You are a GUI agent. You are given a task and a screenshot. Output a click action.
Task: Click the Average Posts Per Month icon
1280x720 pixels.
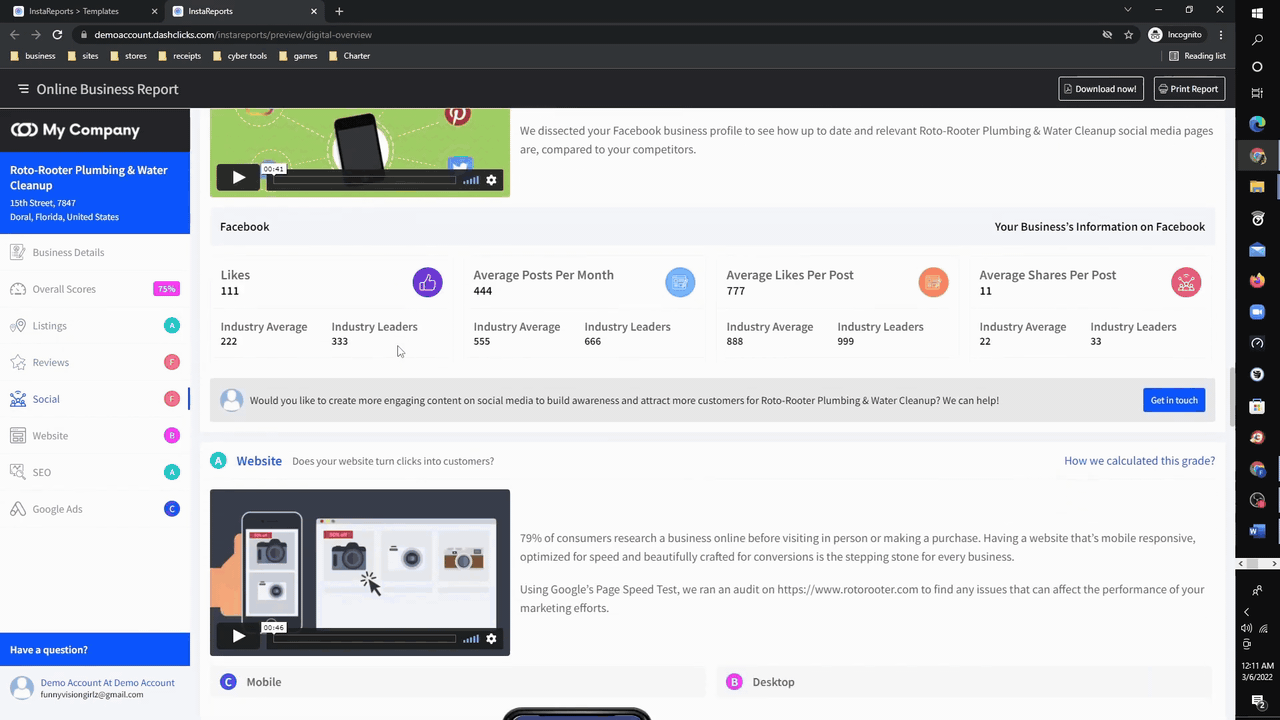[x=680, y=283]
